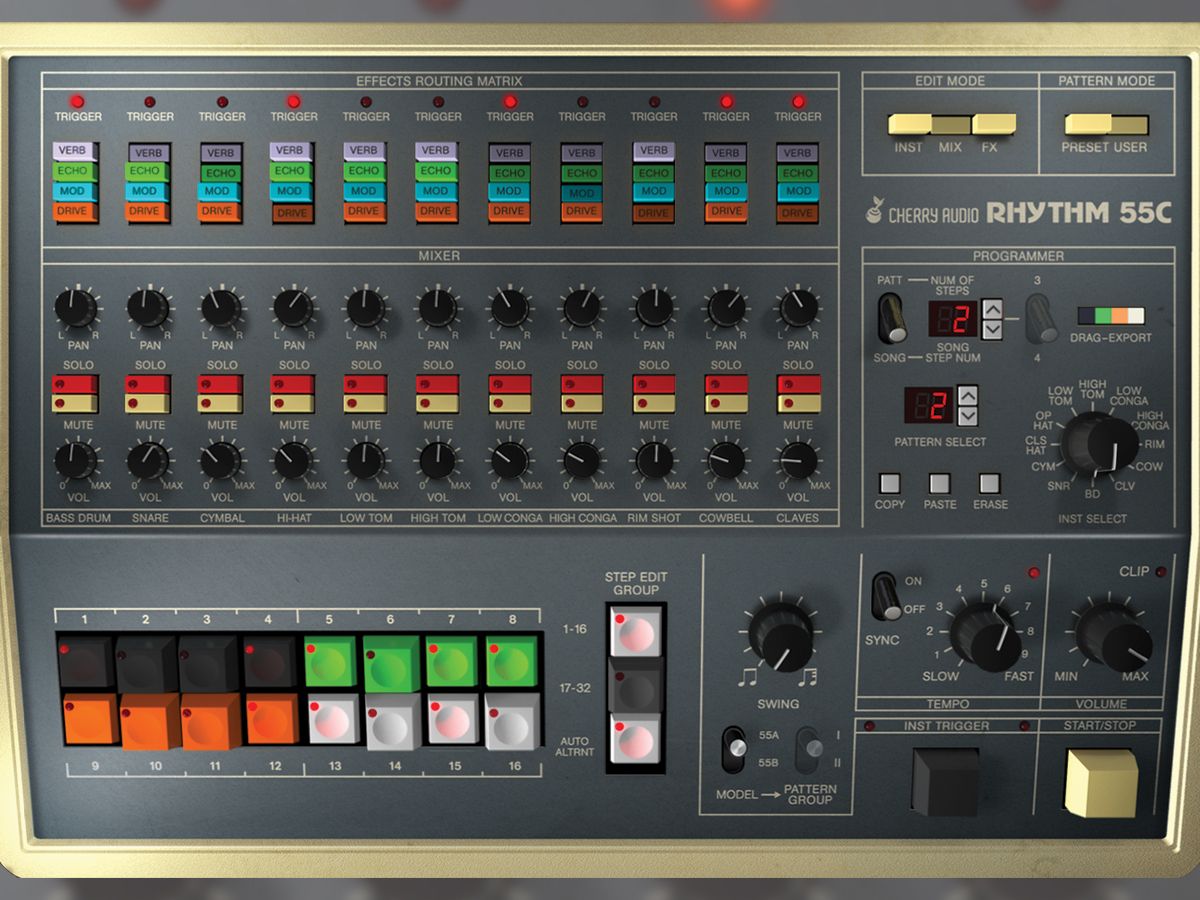The height and width of the screenshot is (900, 1200).
Task: Toggle VERB effect on Low Tom channel
Action: (365, 151)
